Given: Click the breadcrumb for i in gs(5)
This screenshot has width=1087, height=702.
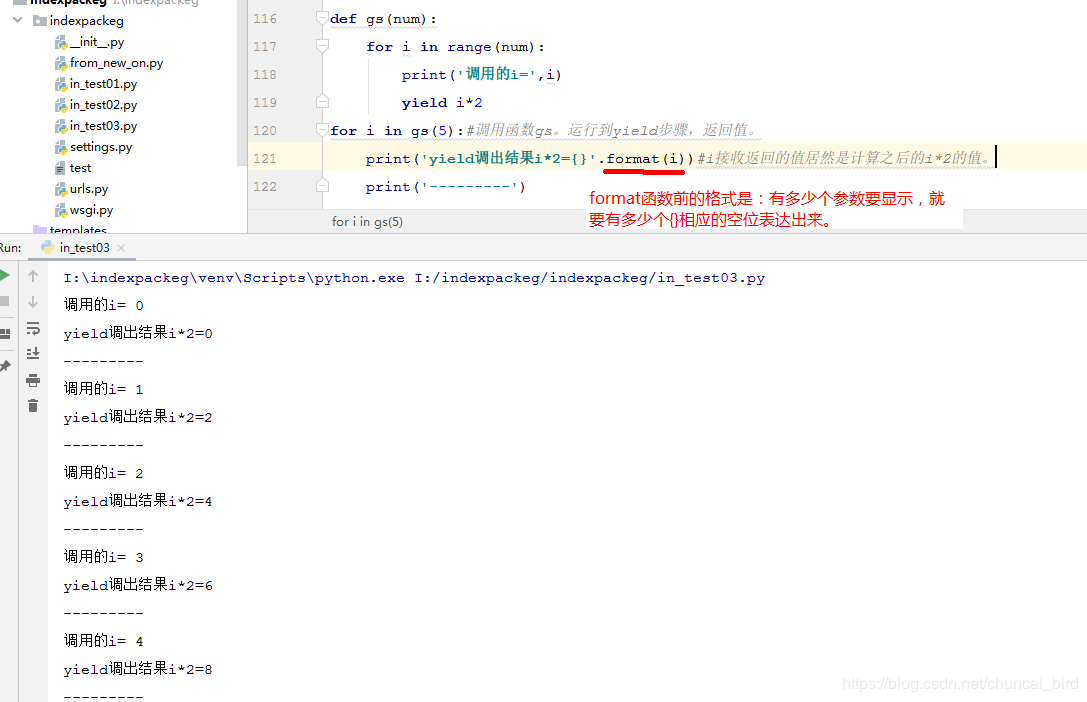Looking at the screenshot, I should click(x=368, y=221).
